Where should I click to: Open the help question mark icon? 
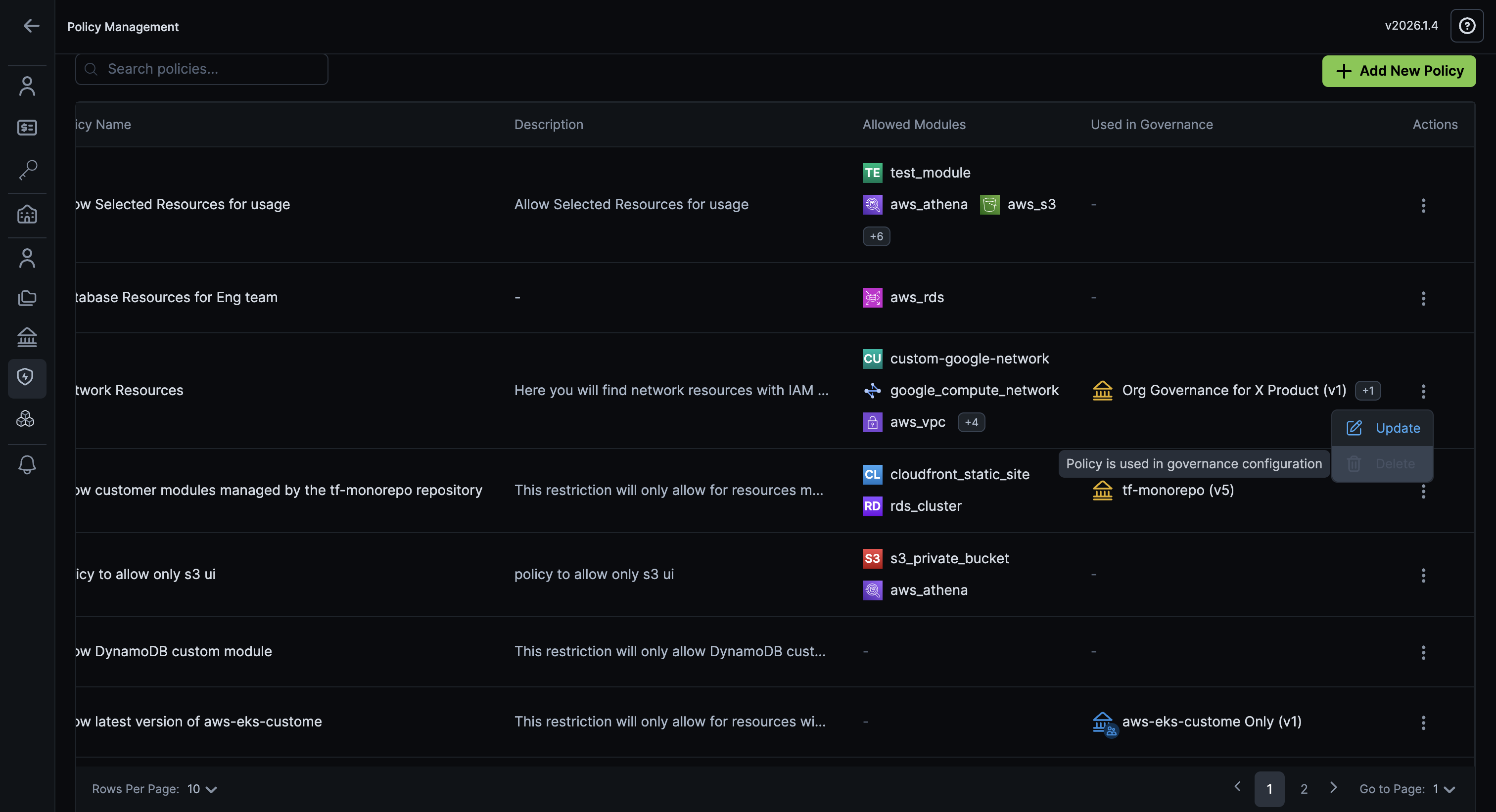click(1466, 26)
